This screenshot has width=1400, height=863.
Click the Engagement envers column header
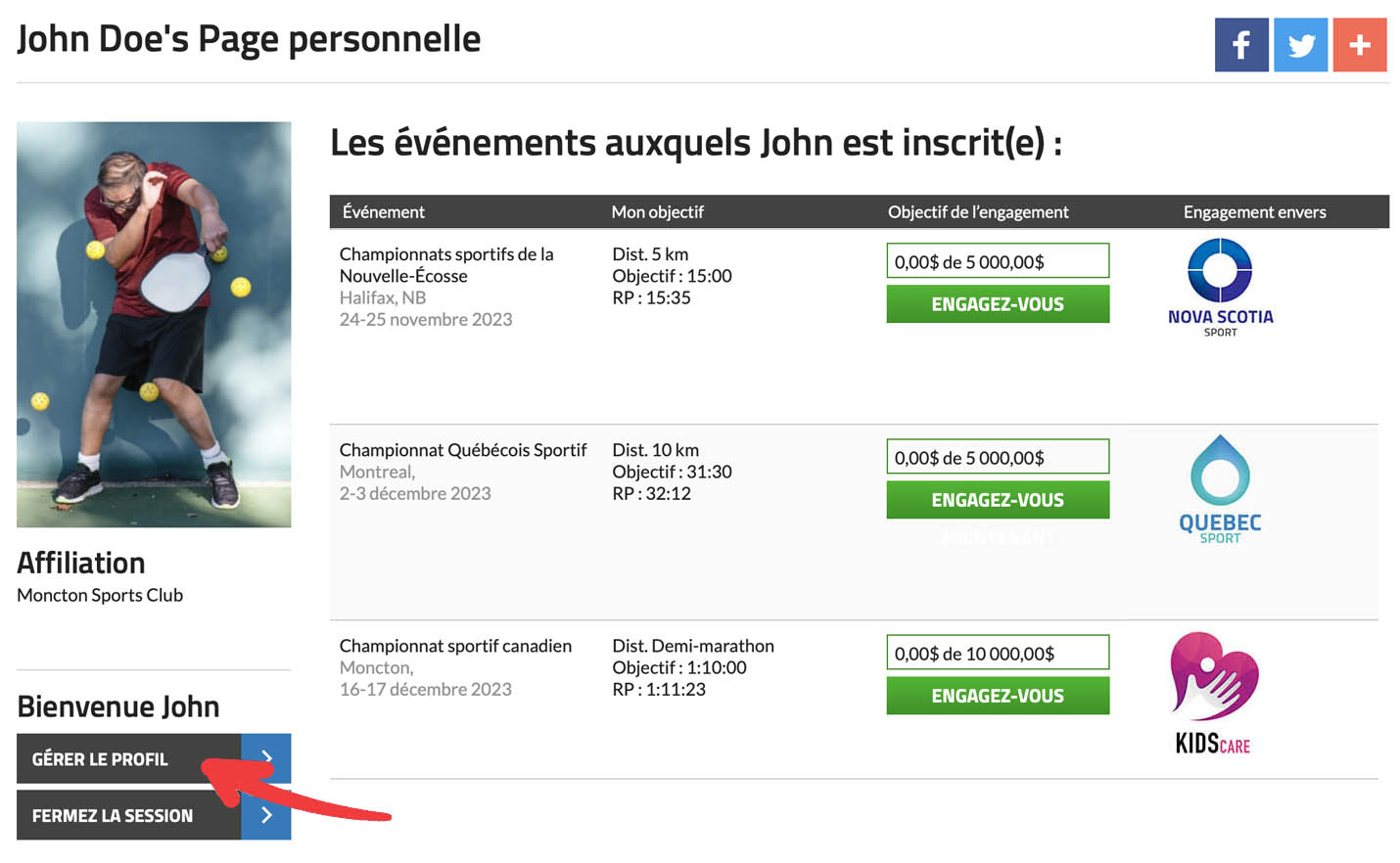1254,212
